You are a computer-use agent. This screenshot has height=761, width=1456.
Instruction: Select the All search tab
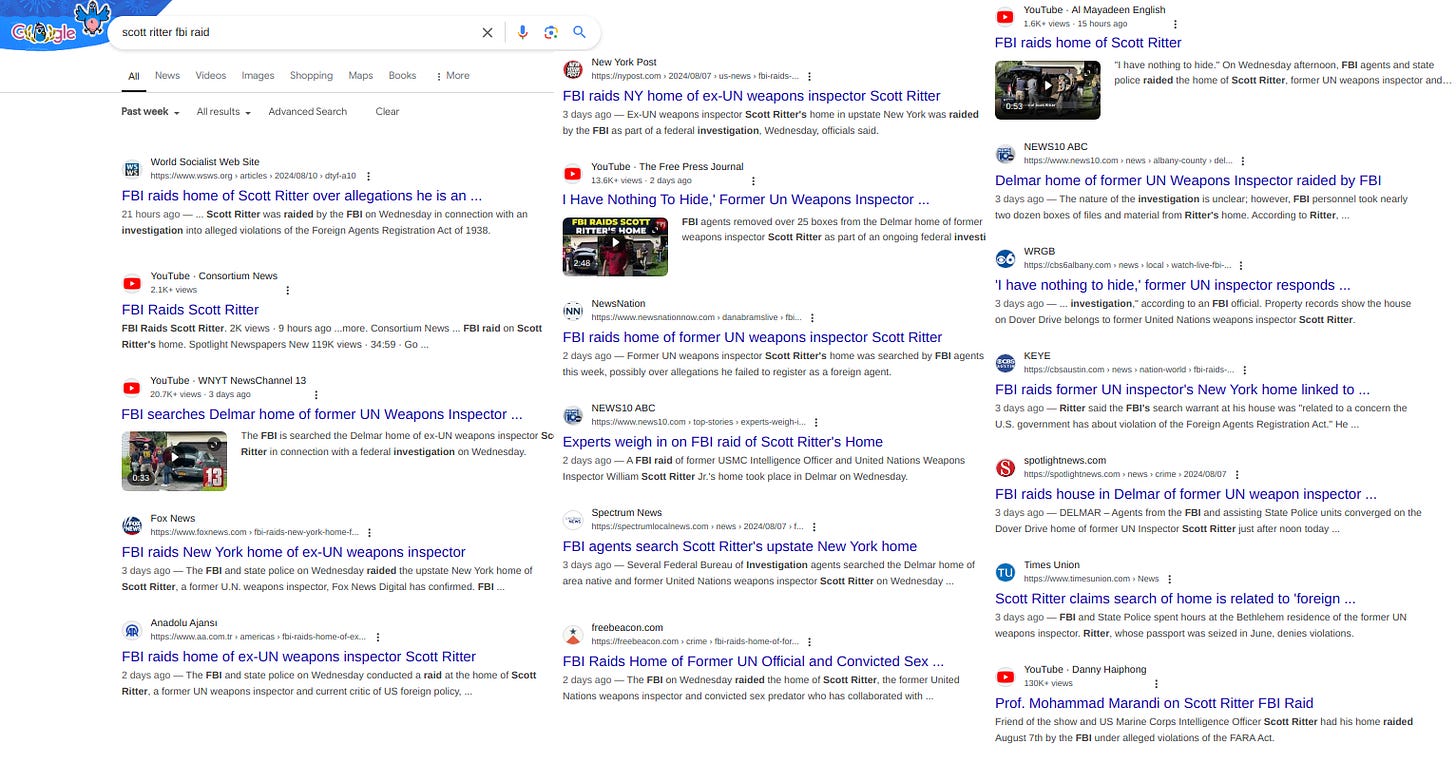coord(133,76)
